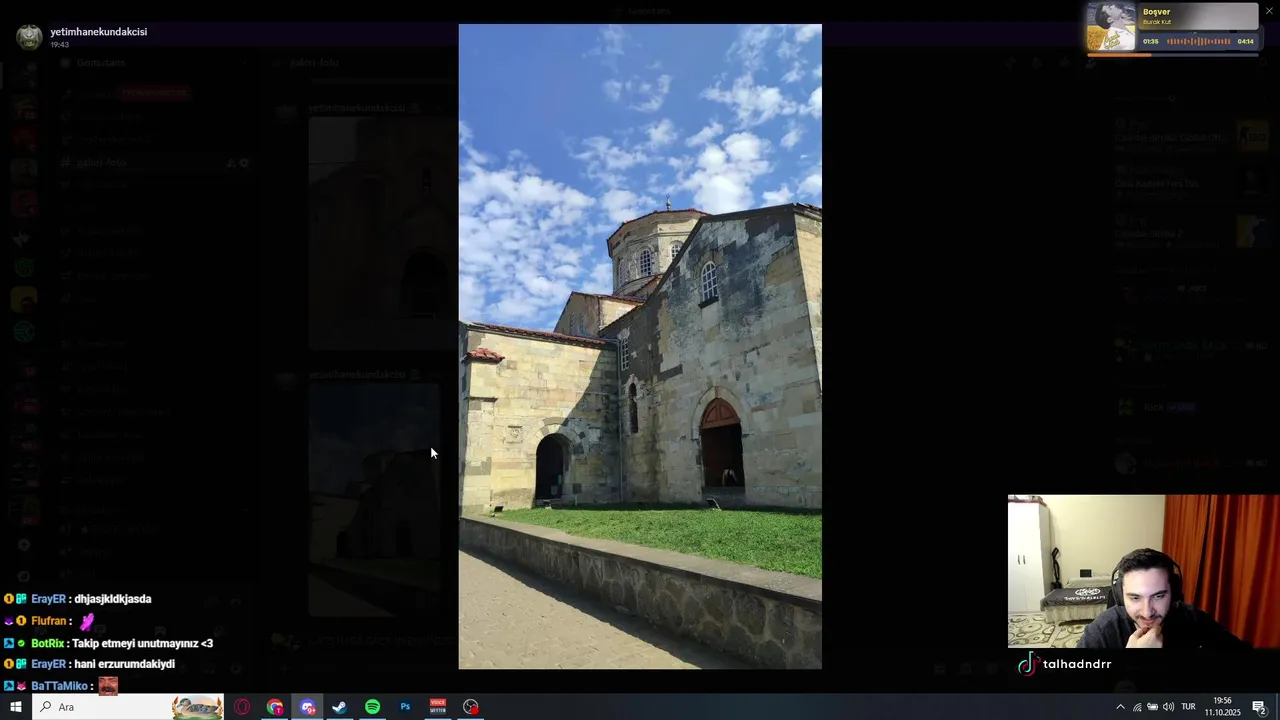The image size is (1280, 720).
Task: Click the duck illustration in the search box
Action: (x=197, y=707)
